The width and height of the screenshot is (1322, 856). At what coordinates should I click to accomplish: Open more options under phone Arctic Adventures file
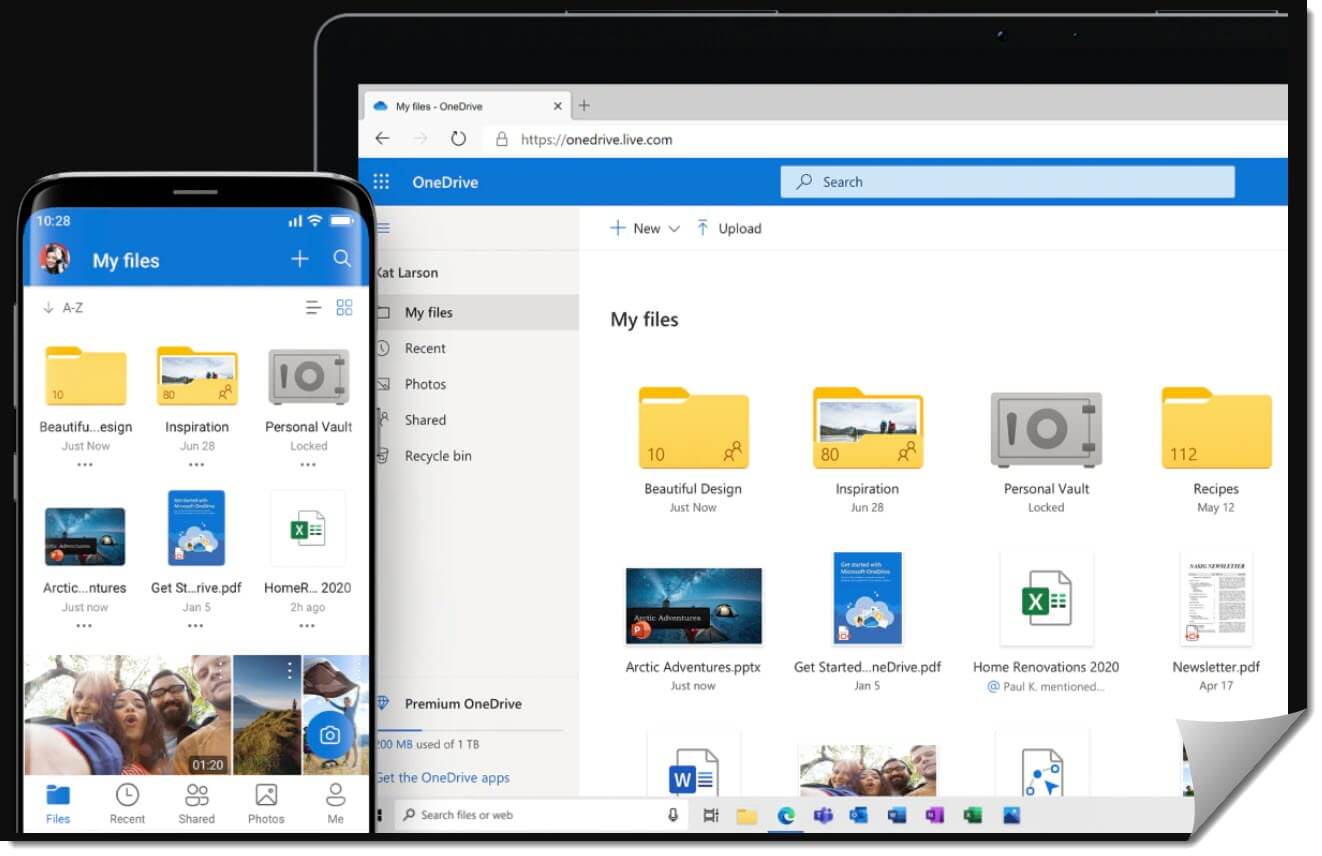[85, 626]
